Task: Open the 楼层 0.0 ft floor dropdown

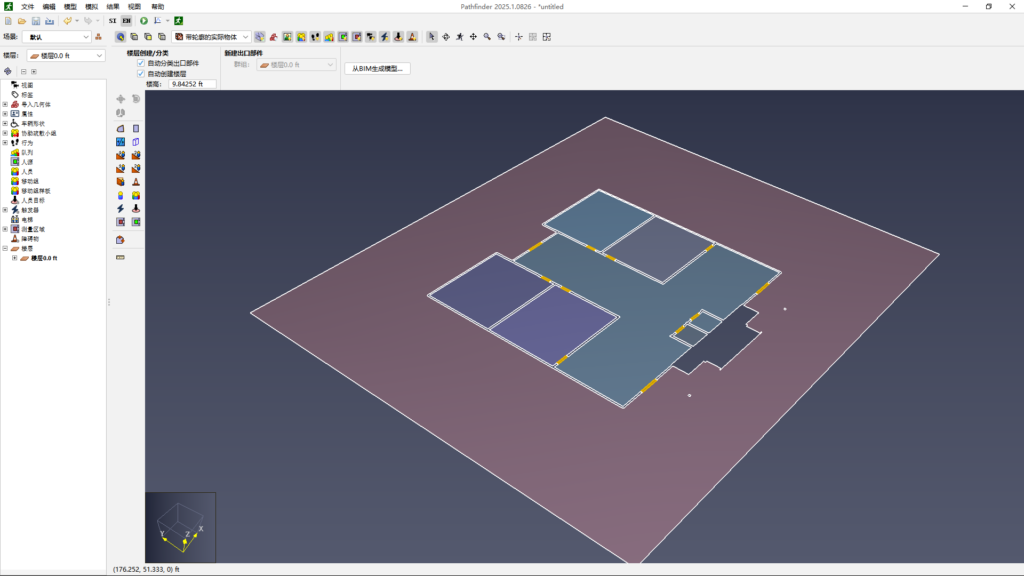Action: point(65,56)
